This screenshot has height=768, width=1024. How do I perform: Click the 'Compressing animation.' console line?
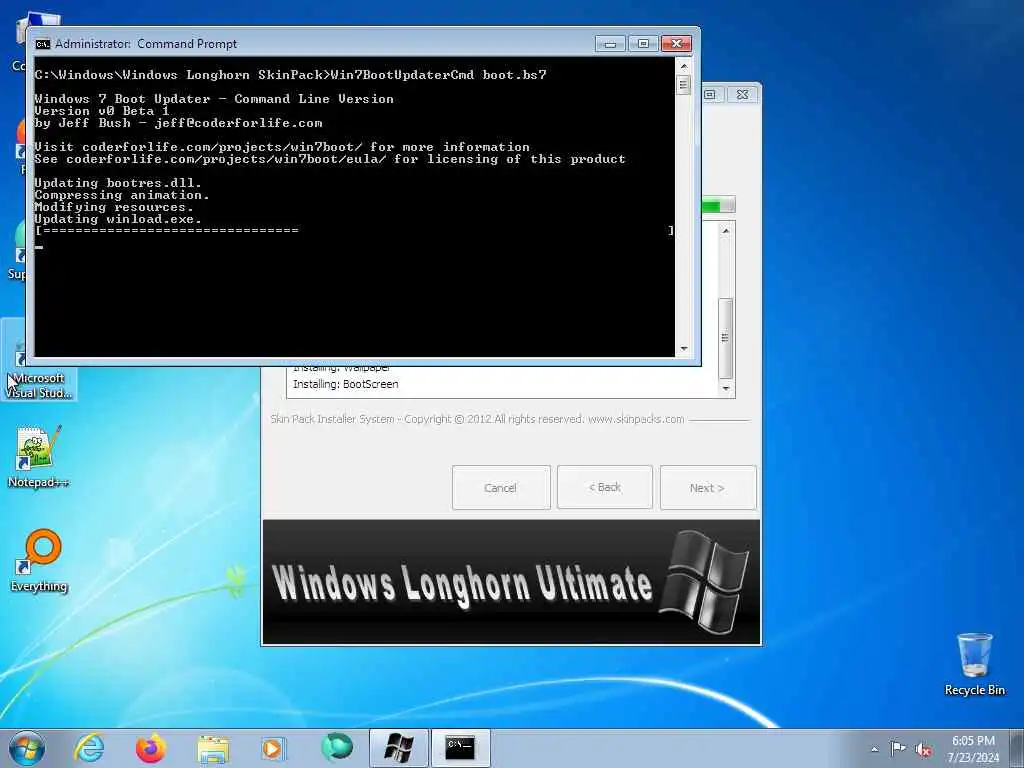tap(122, 195)
